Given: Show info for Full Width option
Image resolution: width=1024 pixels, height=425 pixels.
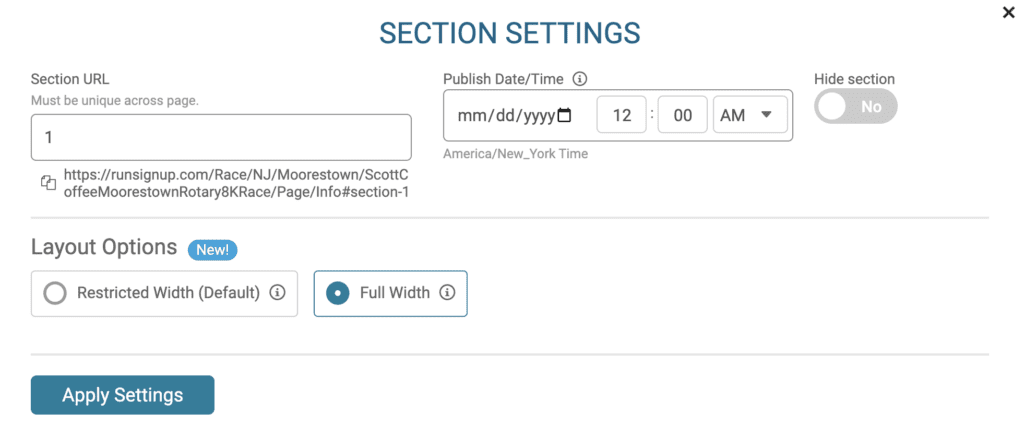Looking at the screenshot, I should [447, 292].
